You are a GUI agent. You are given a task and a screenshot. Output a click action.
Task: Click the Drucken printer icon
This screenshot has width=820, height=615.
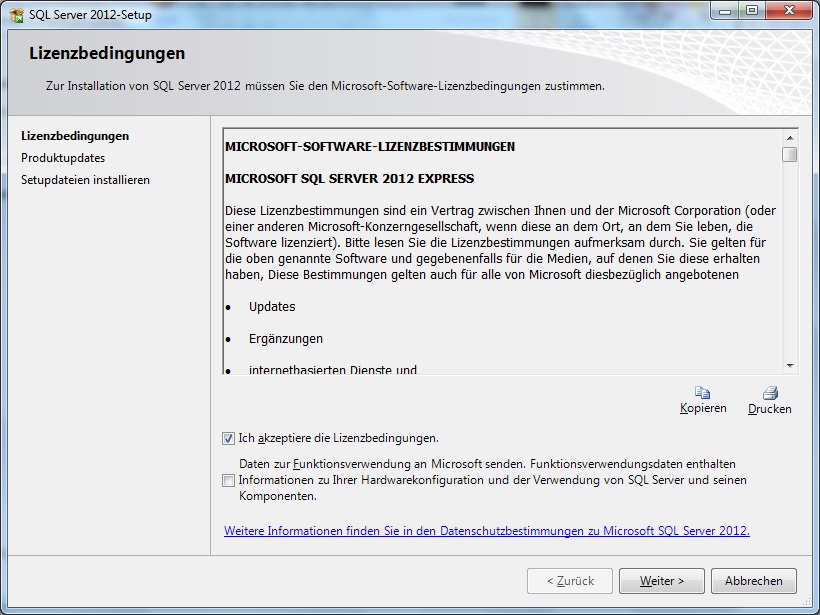pyautogui.click(x=769, y=393)
